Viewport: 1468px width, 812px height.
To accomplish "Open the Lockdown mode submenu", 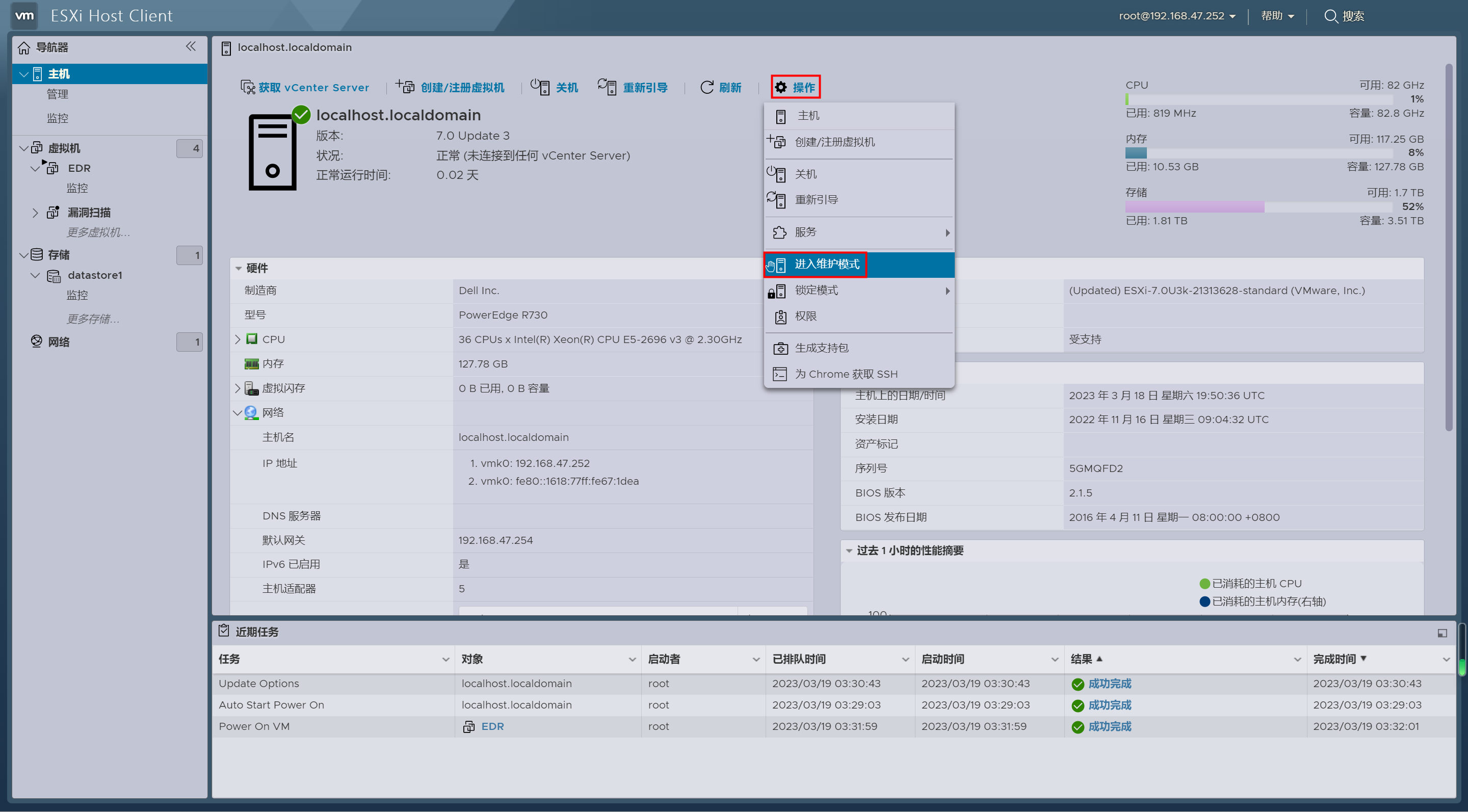I will (859, 291).
